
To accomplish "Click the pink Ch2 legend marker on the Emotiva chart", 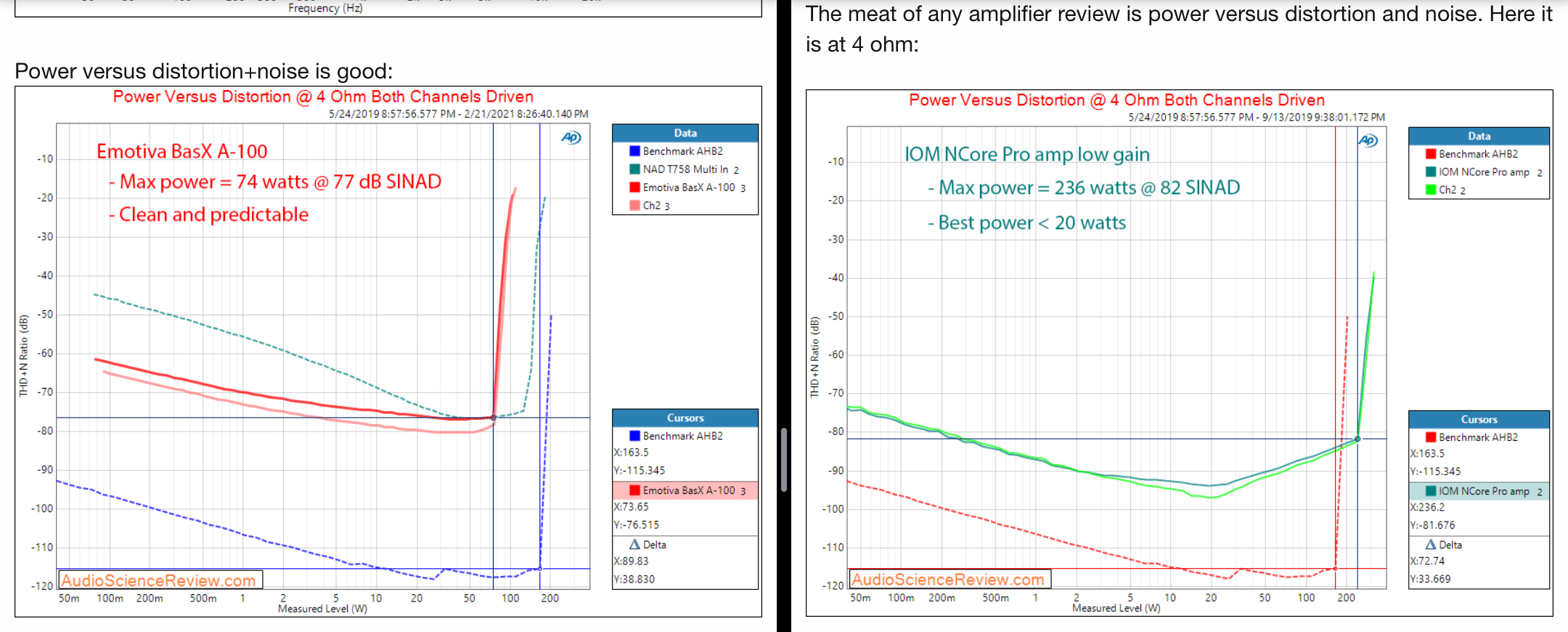I will coord(634,206).
